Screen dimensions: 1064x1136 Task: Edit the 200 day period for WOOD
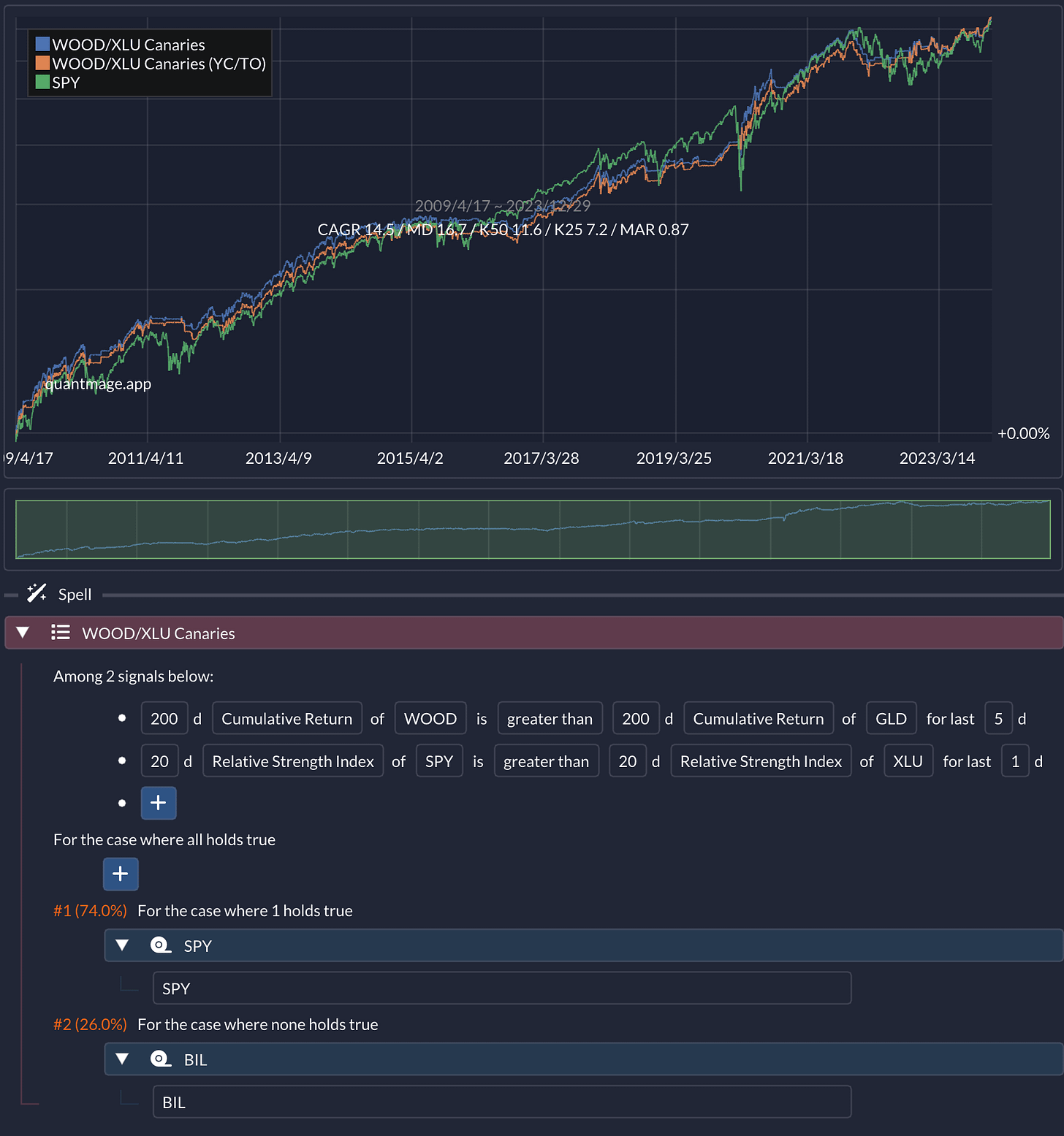point(164,719)
